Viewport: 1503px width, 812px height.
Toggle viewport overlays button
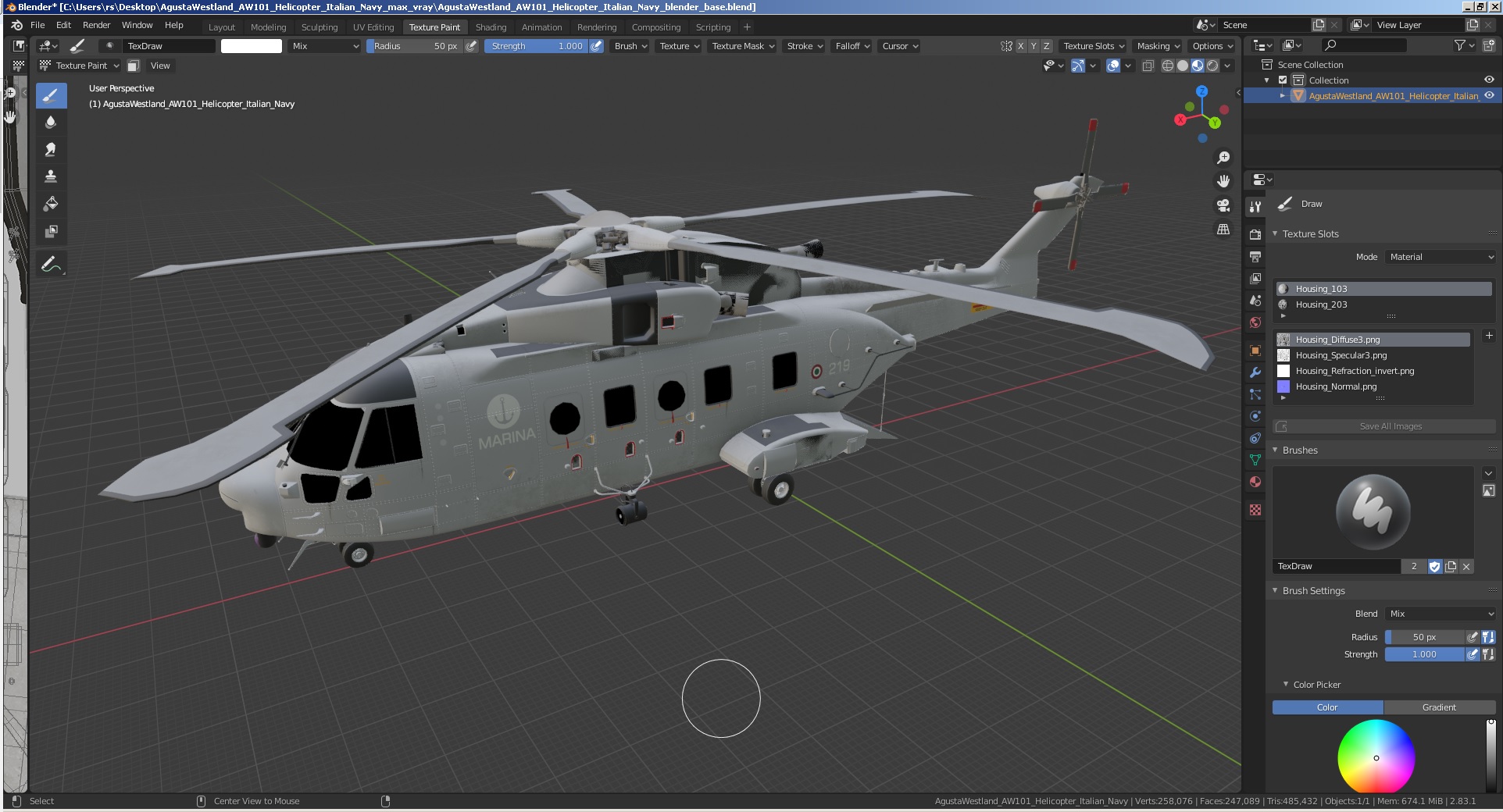[1113, 66]
